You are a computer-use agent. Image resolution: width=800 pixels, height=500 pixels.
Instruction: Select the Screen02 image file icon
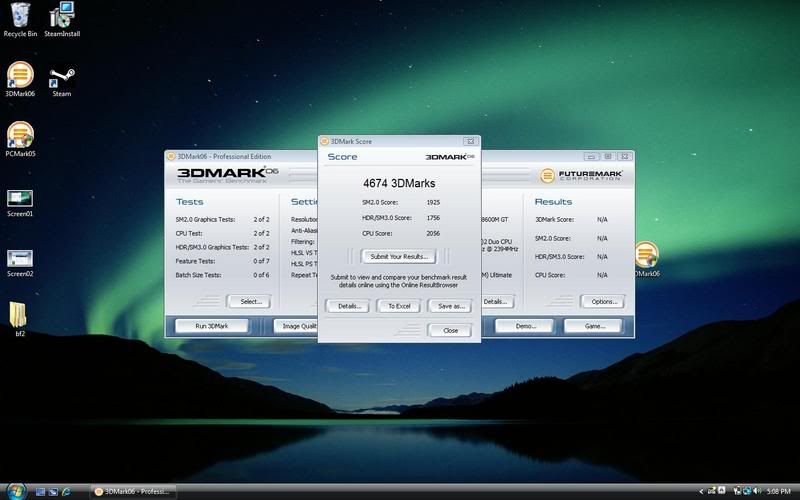(20, 263)
